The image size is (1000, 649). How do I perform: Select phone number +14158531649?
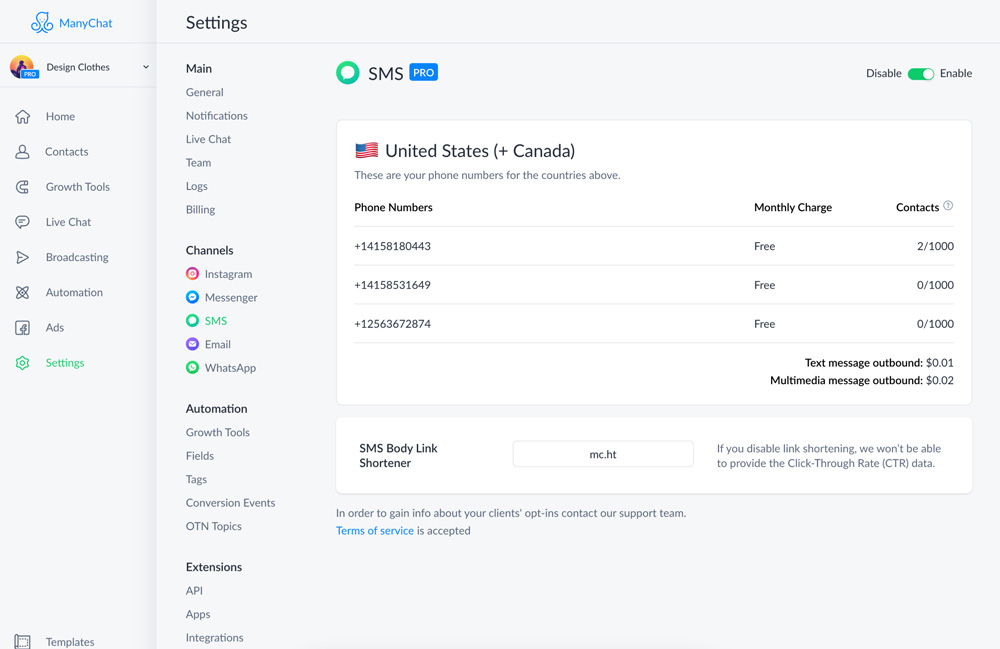[392, 285]
